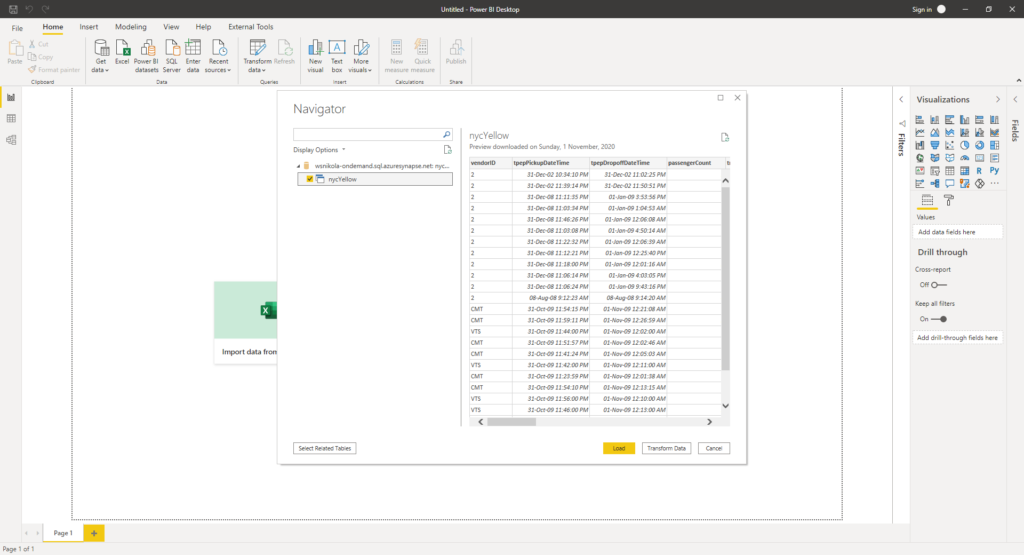Open the File menu

click(x=17, y=27)
